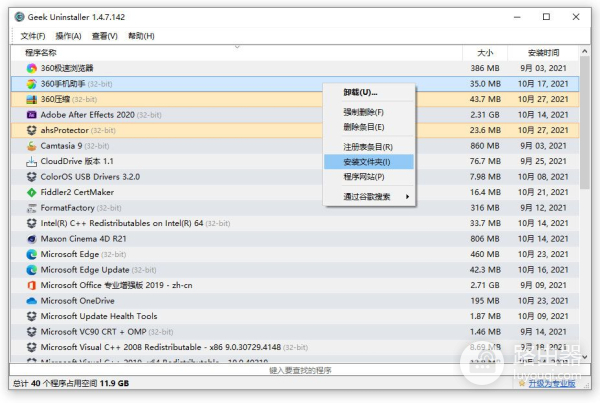Click the 806 MB size cell
This screenshot has width=600, height=403.
click(x=485, y=239)
